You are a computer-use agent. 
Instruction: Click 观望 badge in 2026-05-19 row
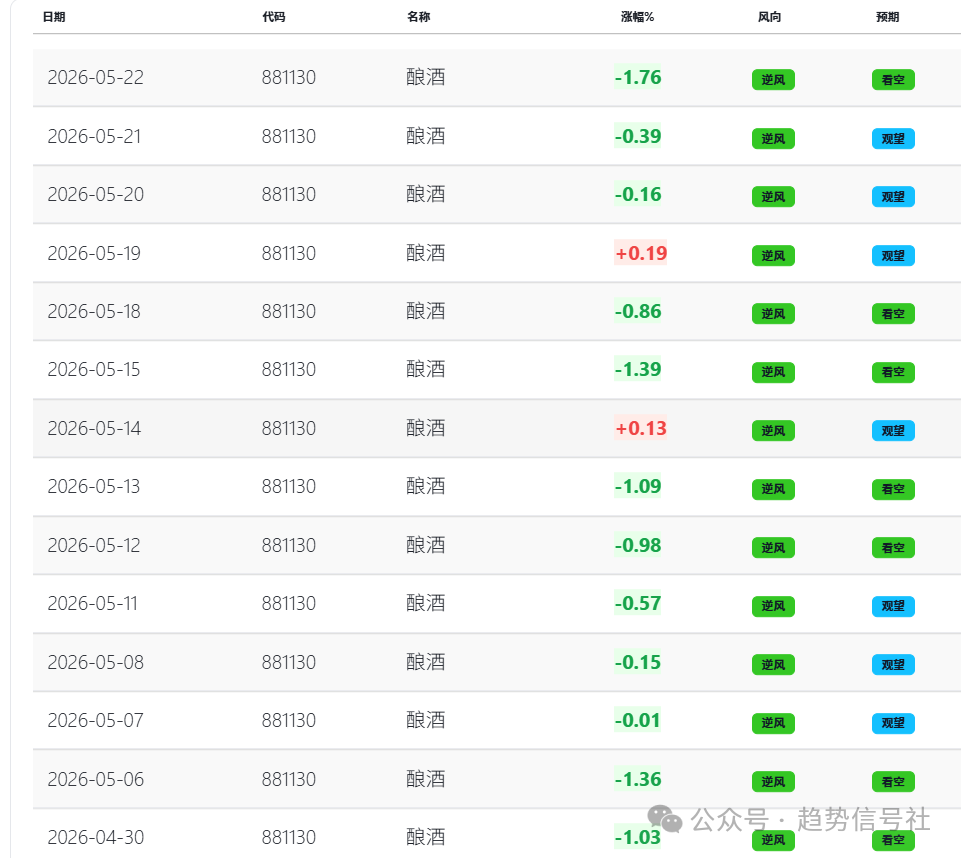pos(893,256)
